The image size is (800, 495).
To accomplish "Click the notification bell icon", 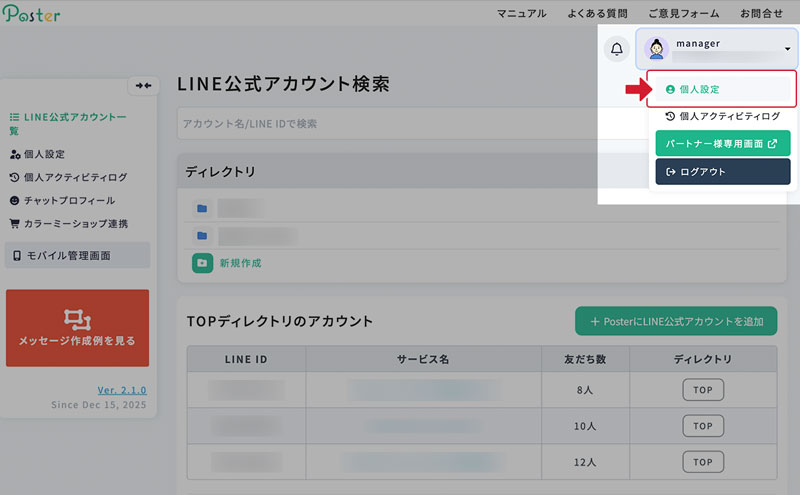I will pyautogui.click(x=616, y=49).
